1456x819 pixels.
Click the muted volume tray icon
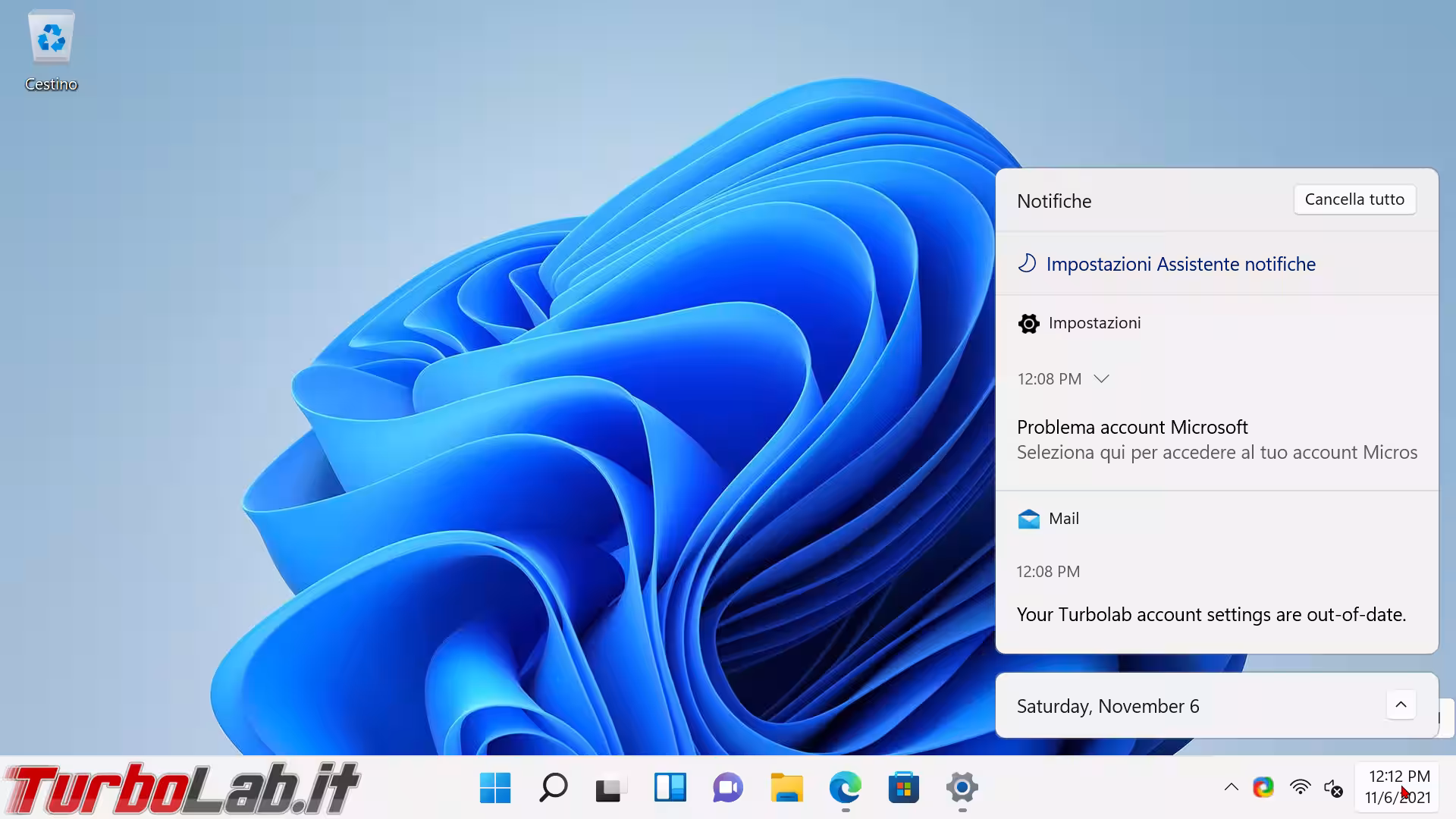(x=1333, y=788)
